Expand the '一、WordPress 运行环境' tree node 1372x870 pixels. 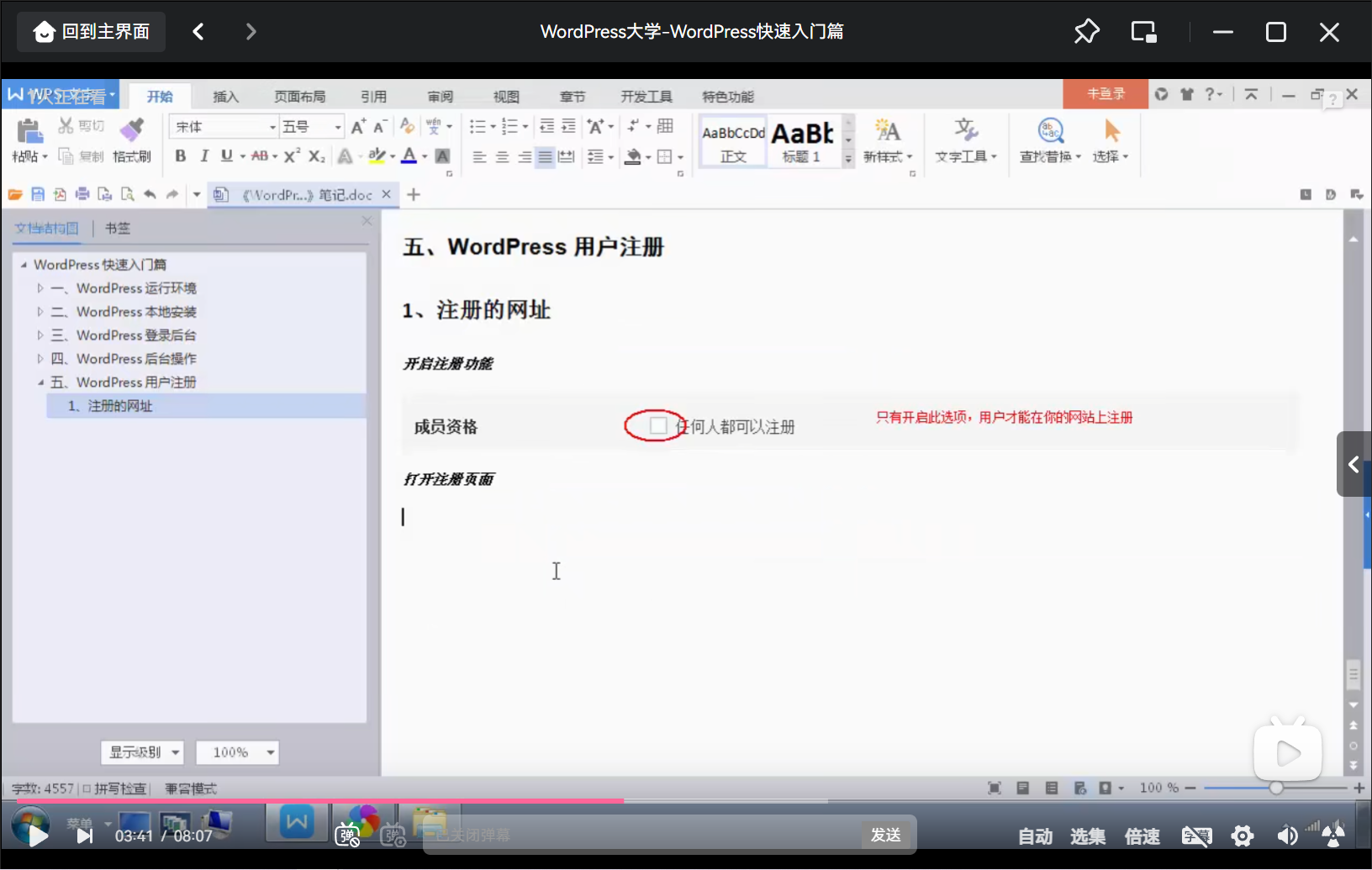pyautogui.click(x=40, y=288)
